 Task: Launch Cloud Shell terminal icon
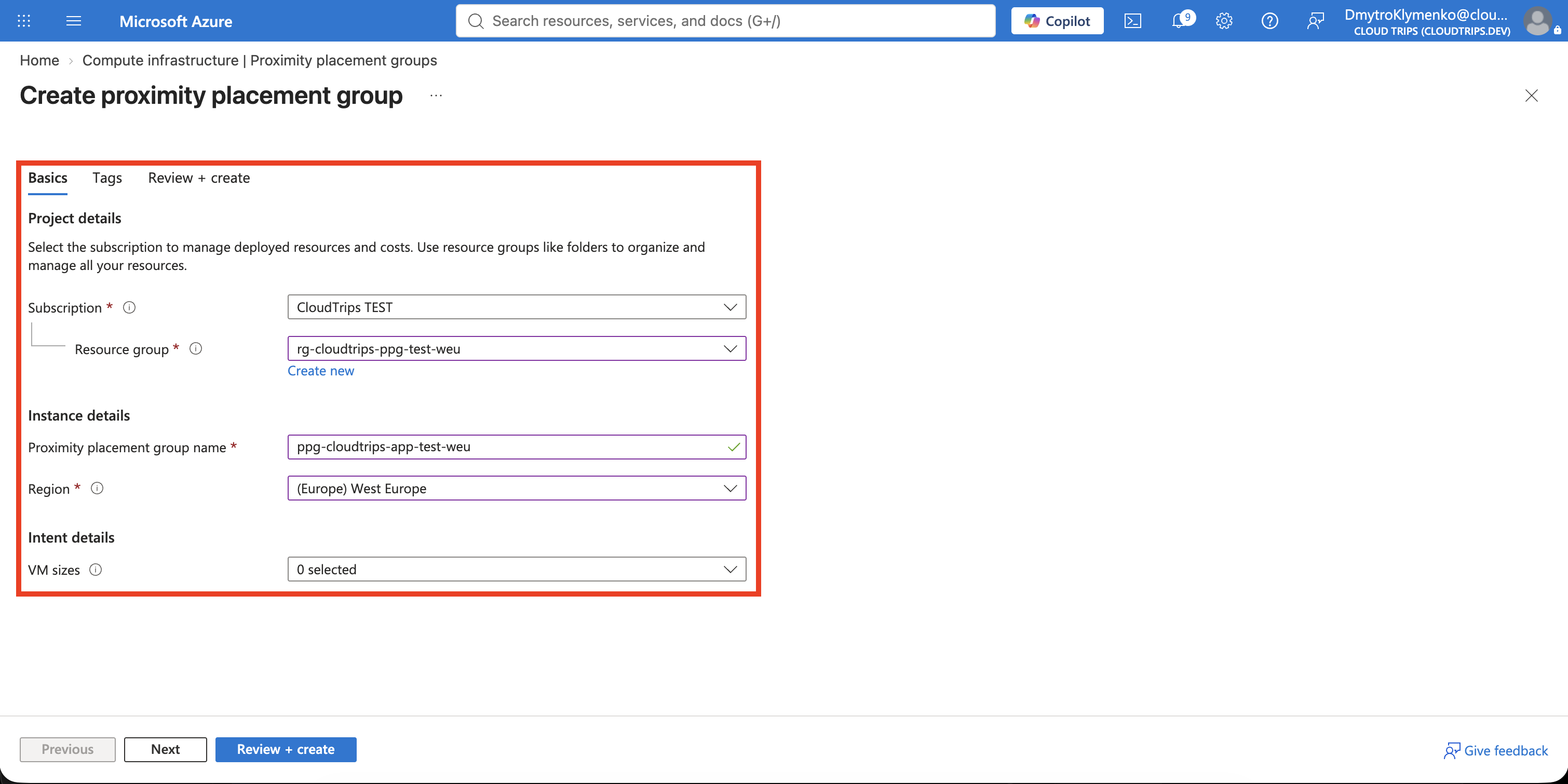[x=1133, y=21]
